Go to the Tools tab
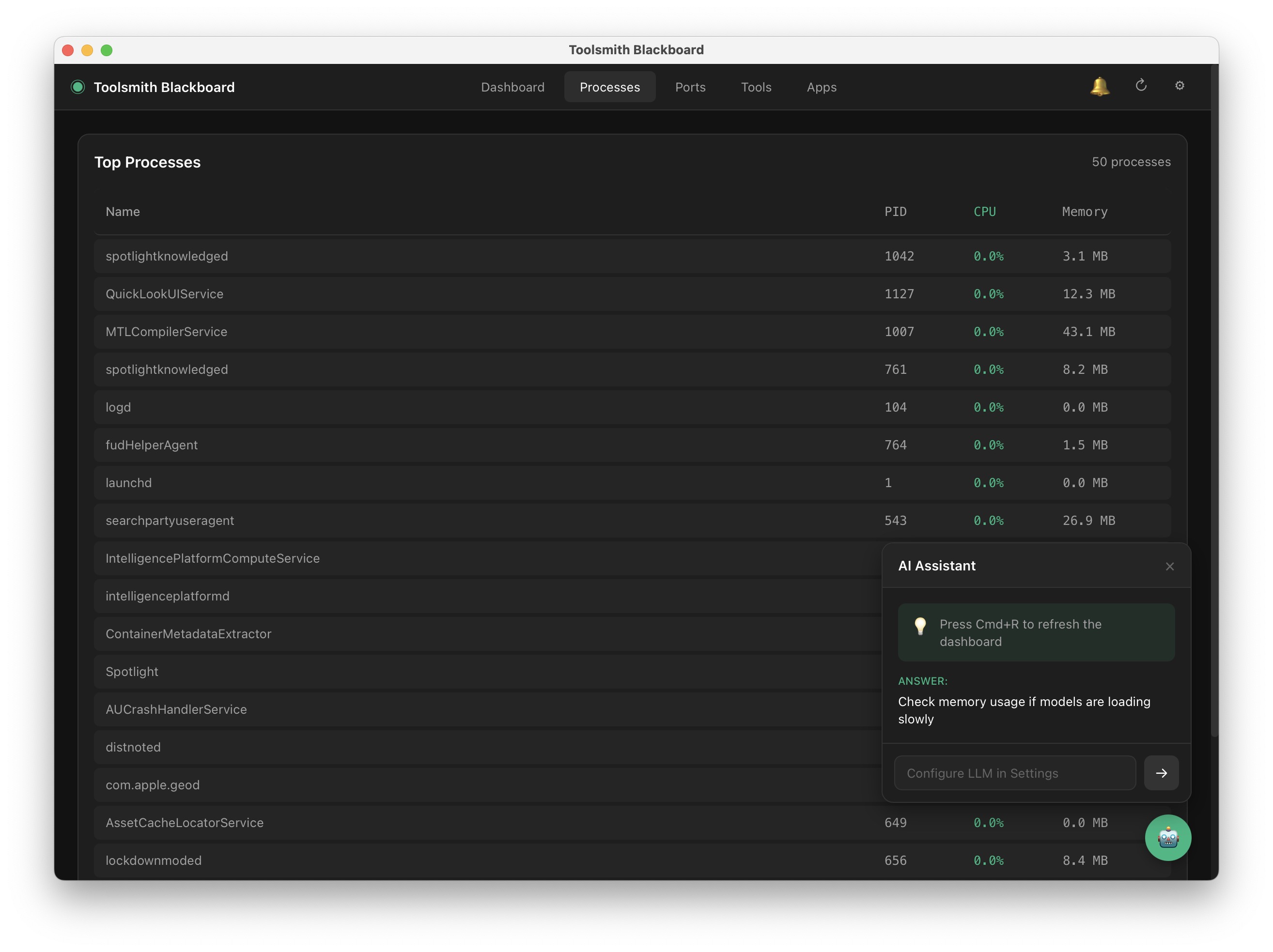This screenshot has width=1273, height=952. click(756, 87)
